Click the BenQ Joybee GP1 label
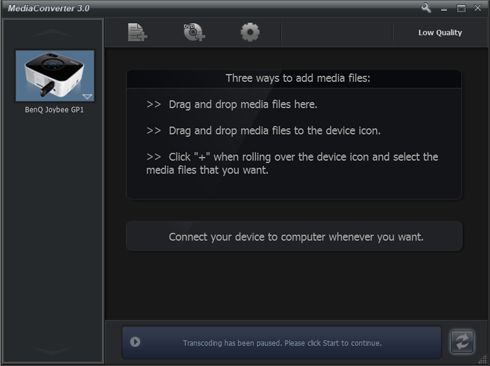The image size is (490, 366). click(x=54, y=110)
